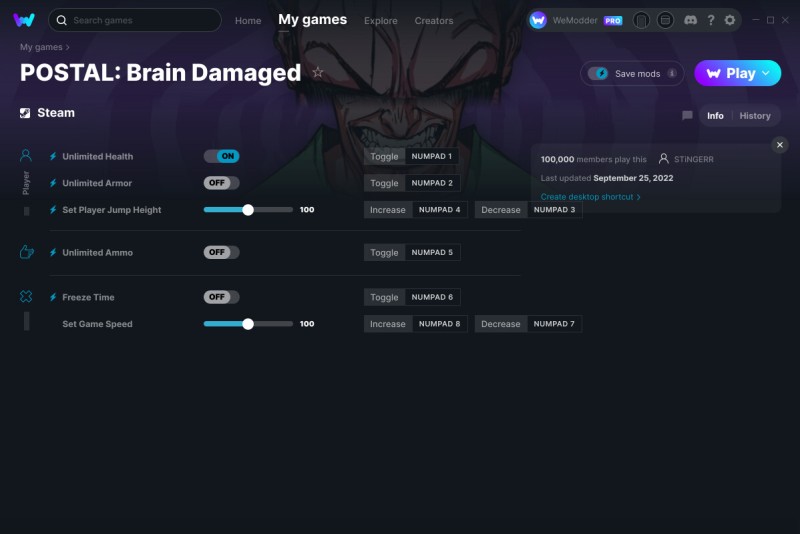Open help question mark icon
The width and height of the screenshot is (800, 534).
click(x=711, y=20)
